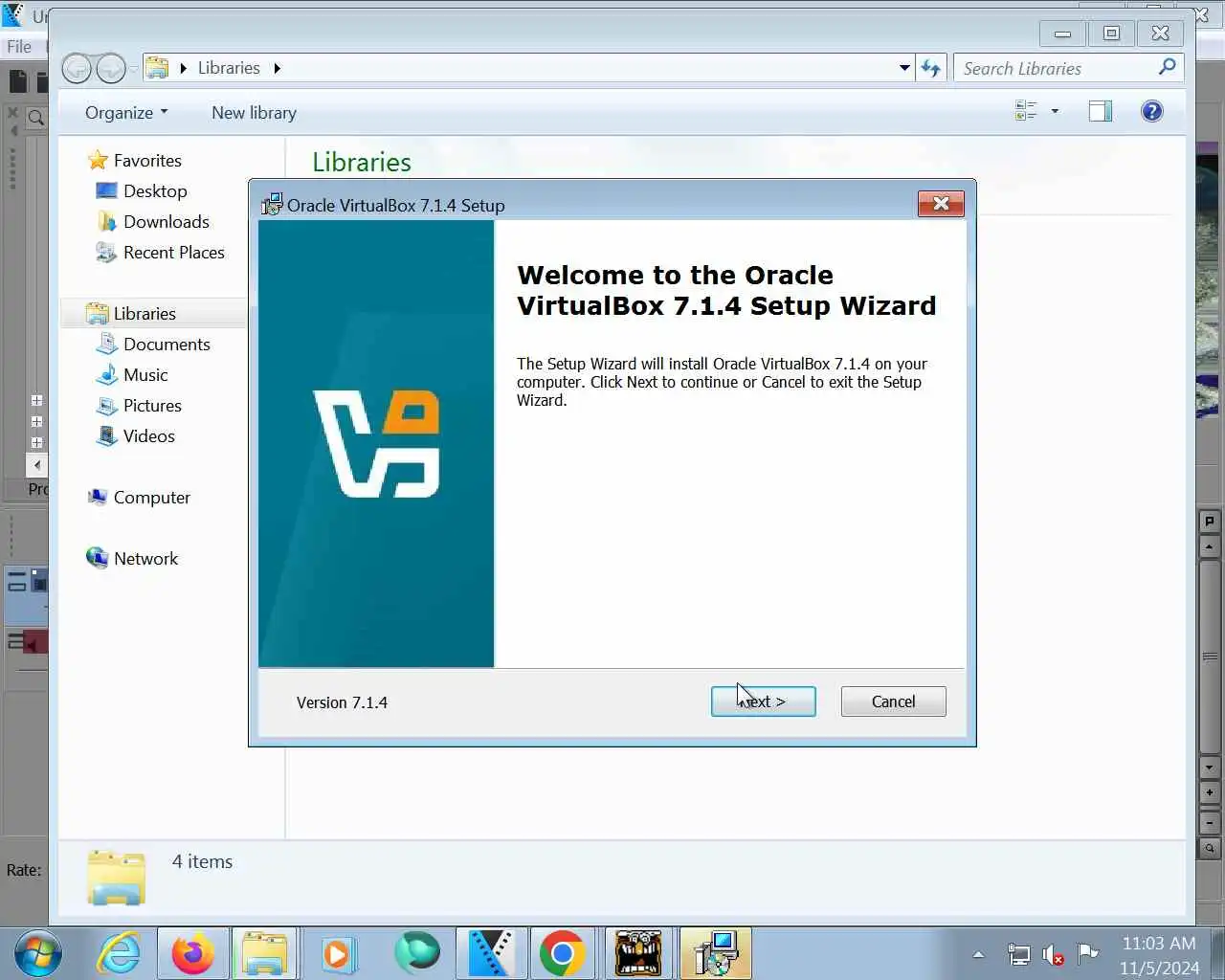Refresh the Libraries address bar
Screen dimensions: 1225x980
point(930,68)
